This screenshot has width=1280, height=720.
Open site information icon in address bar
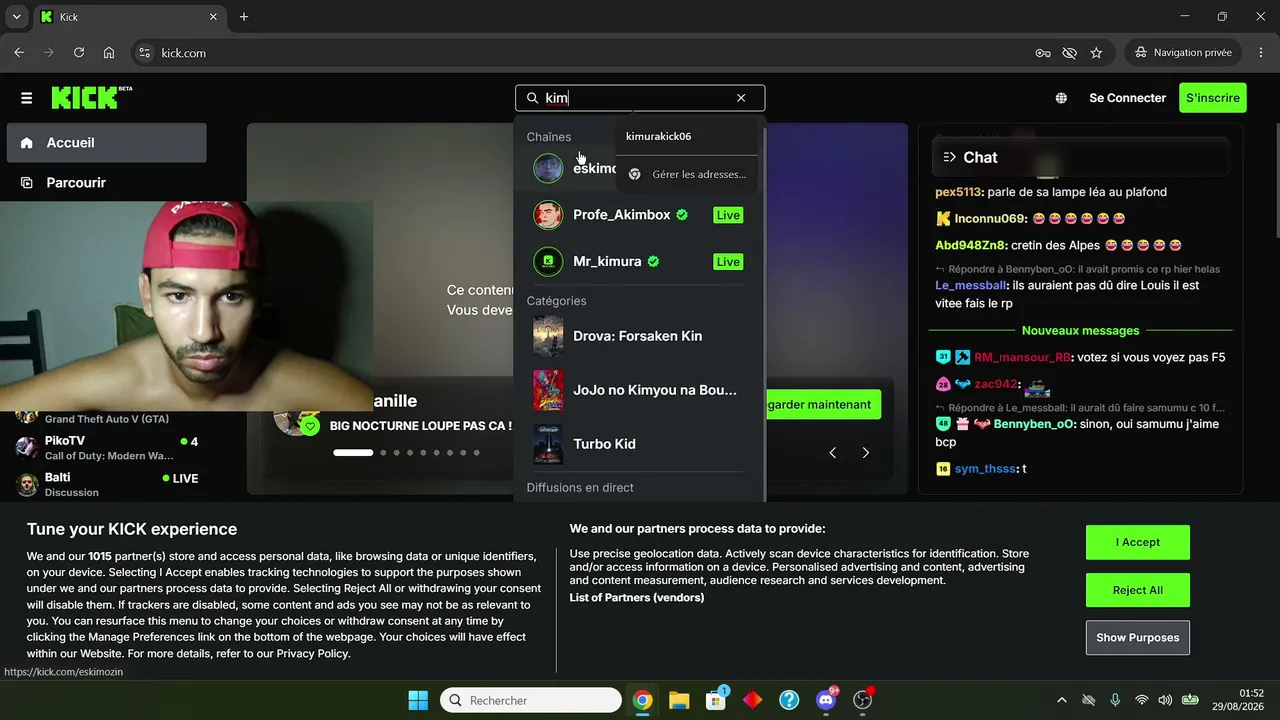click(144, 53)
